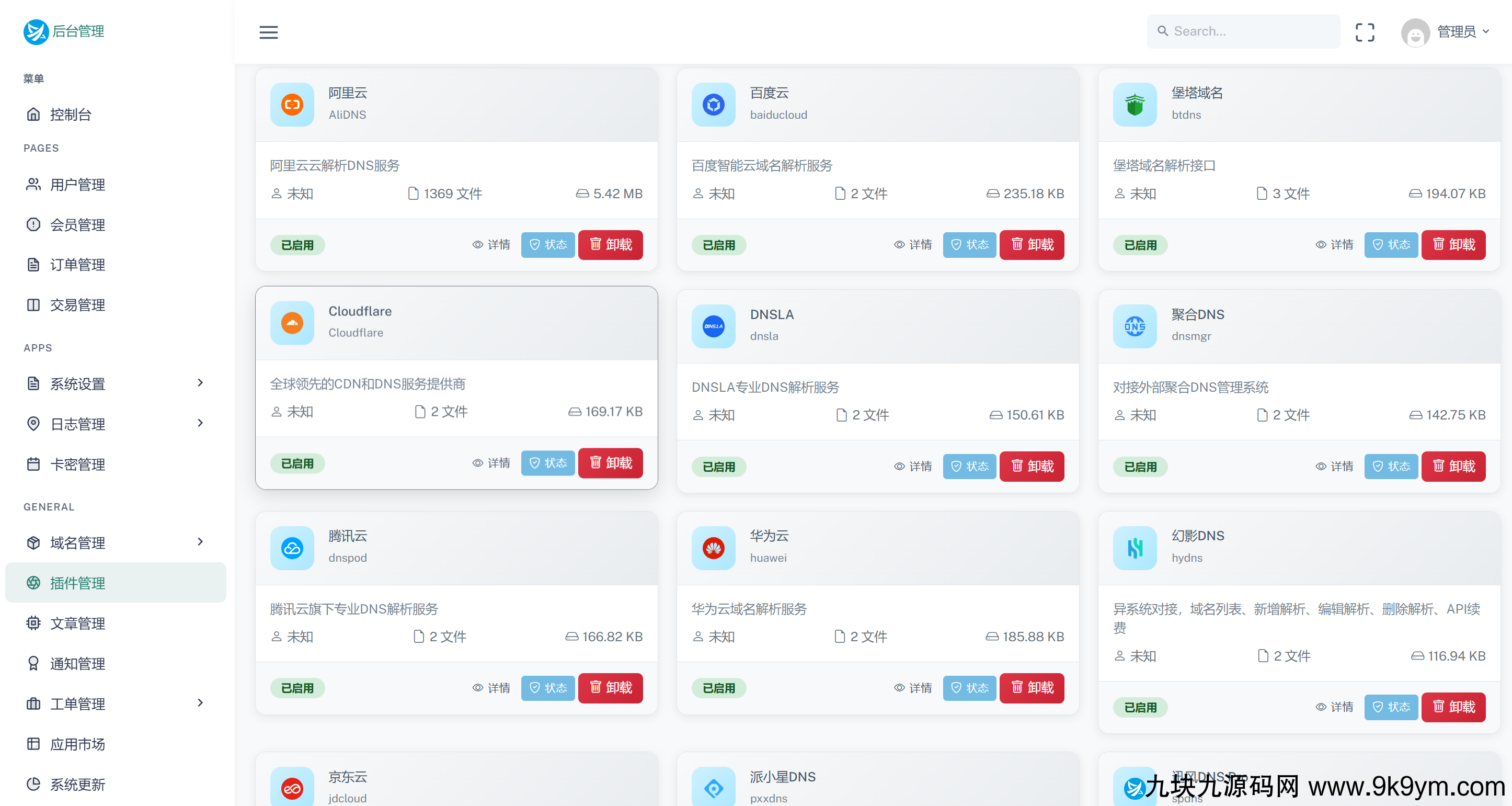Open 卡密管理 from the sidebar
The width and height of the screenshot is (1512, 806).
(x=77, y=464)
